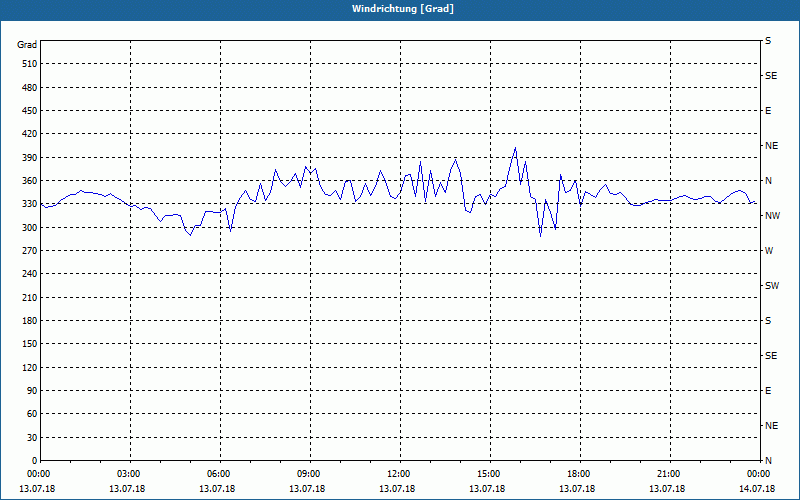Click the N compass label beside 0 gridline
The image size is (800, 500).
pyautogui.click(x=768, y=461)
